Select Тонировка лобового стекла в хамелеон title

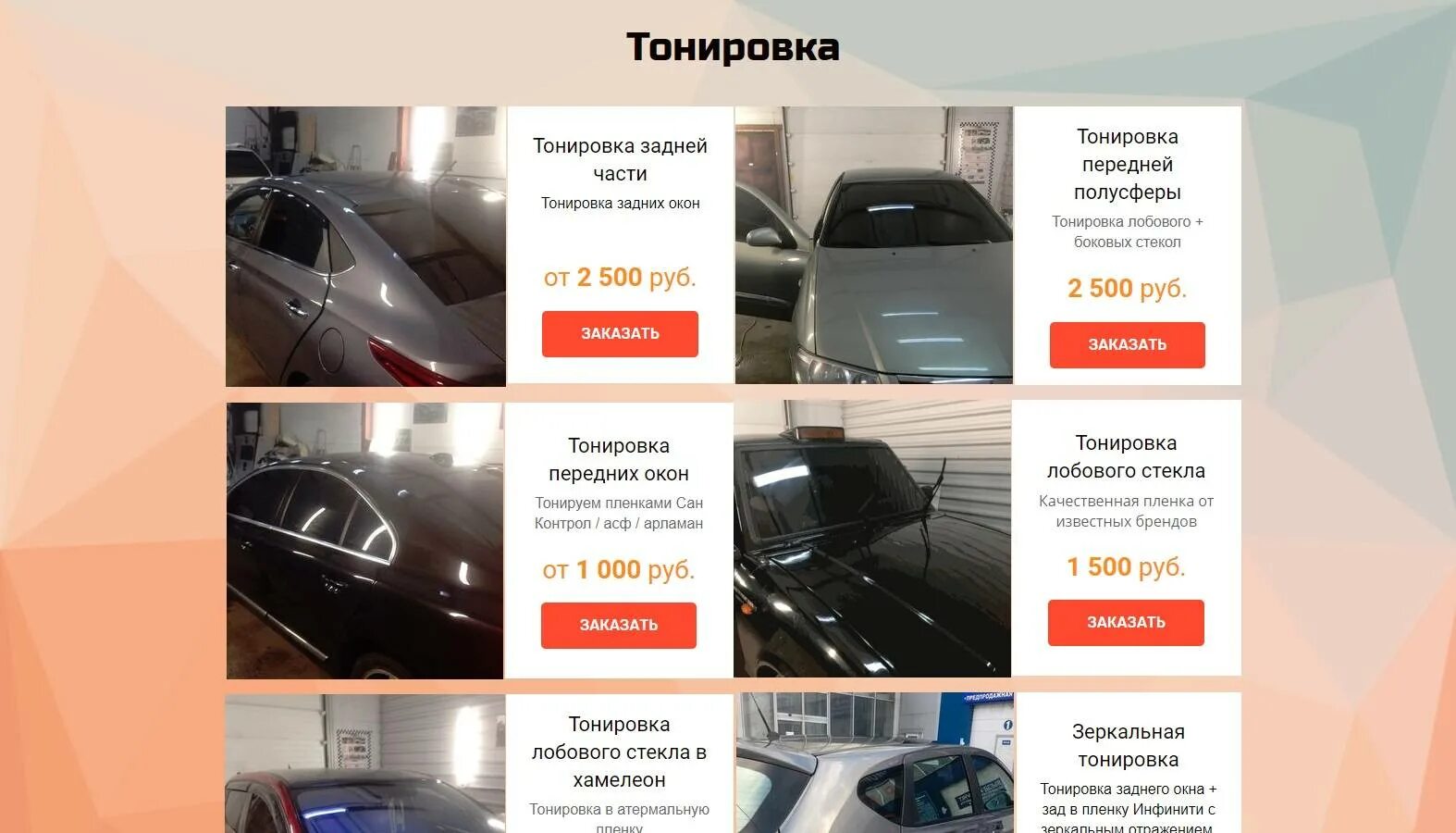click(x=619, y=752)
